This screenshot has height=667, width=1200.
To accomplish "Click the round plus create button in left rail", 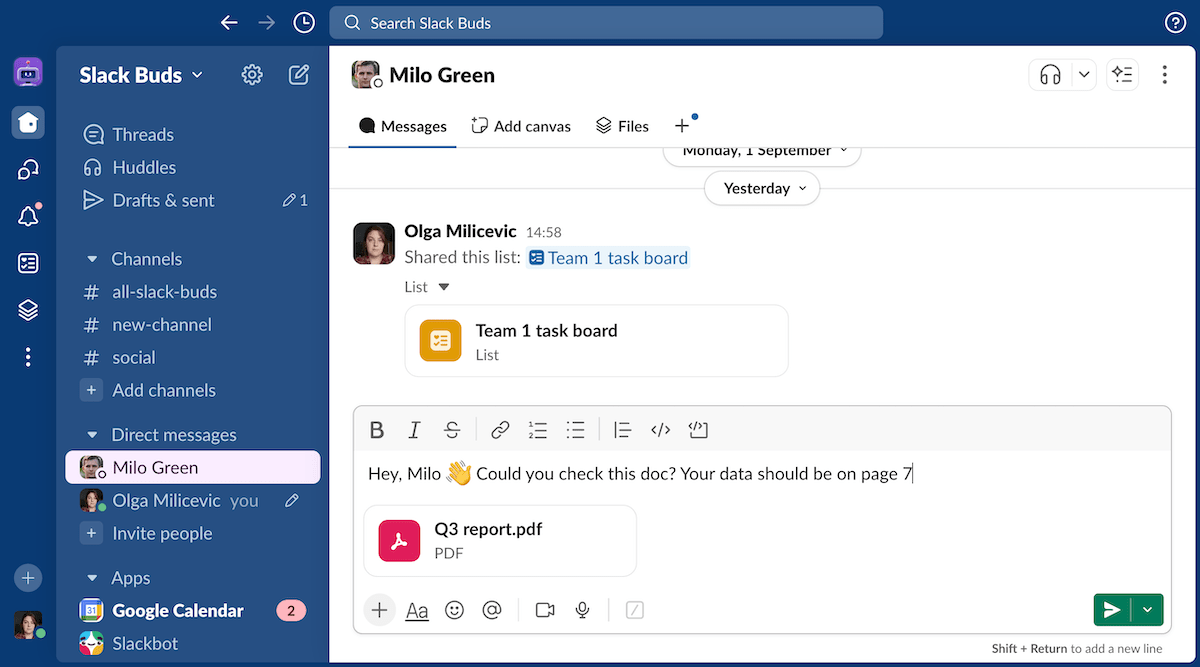I will point(28,578).
